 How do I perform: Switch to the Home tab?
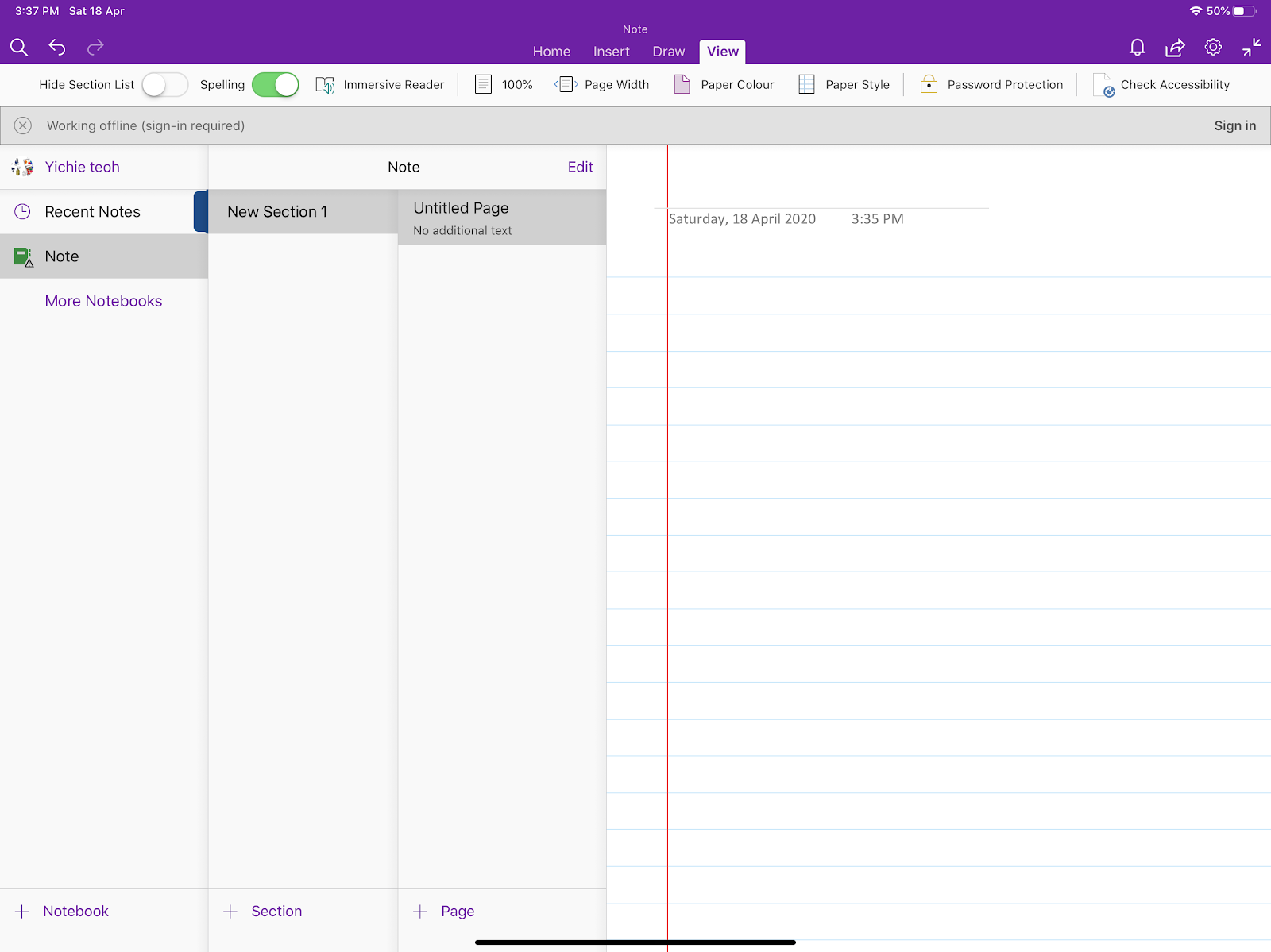(551, 52)
